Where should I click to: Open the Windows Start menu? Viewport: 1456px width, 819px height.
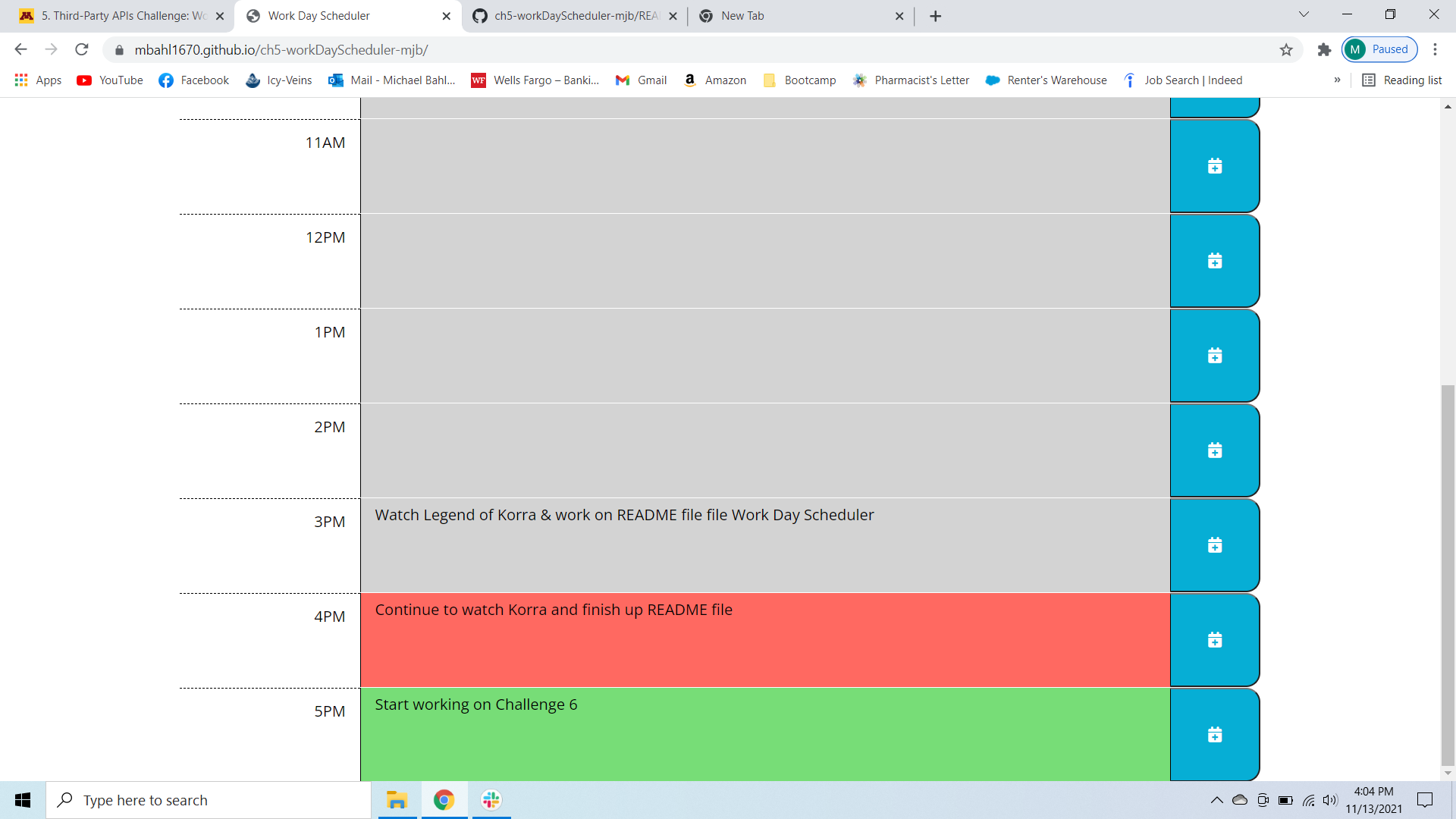(23, 800)
